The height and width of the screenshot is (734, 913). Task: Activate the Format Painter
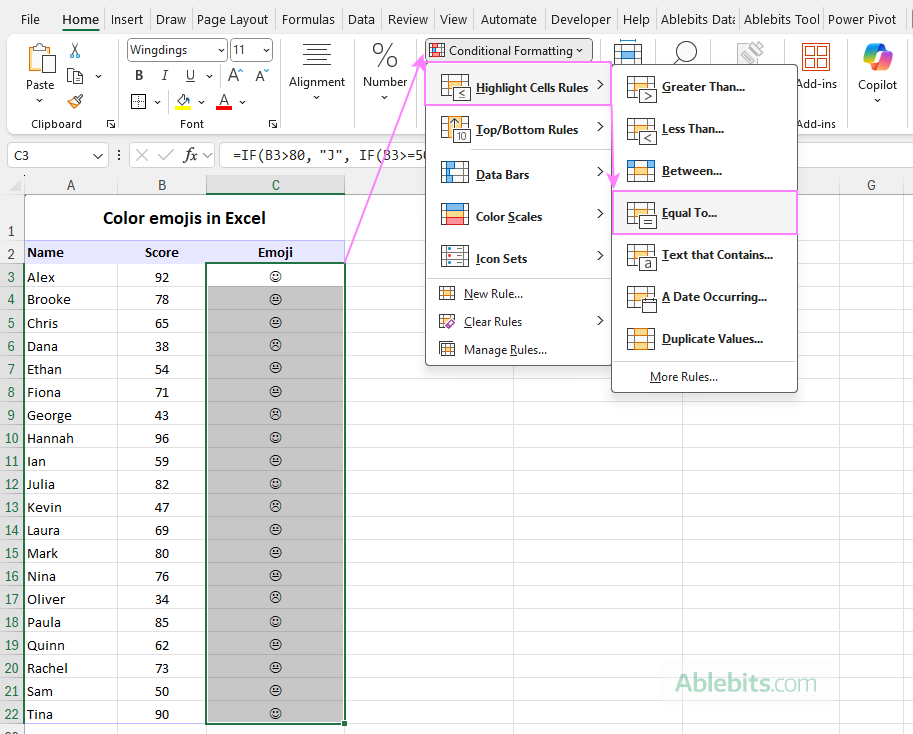point(75,101)
